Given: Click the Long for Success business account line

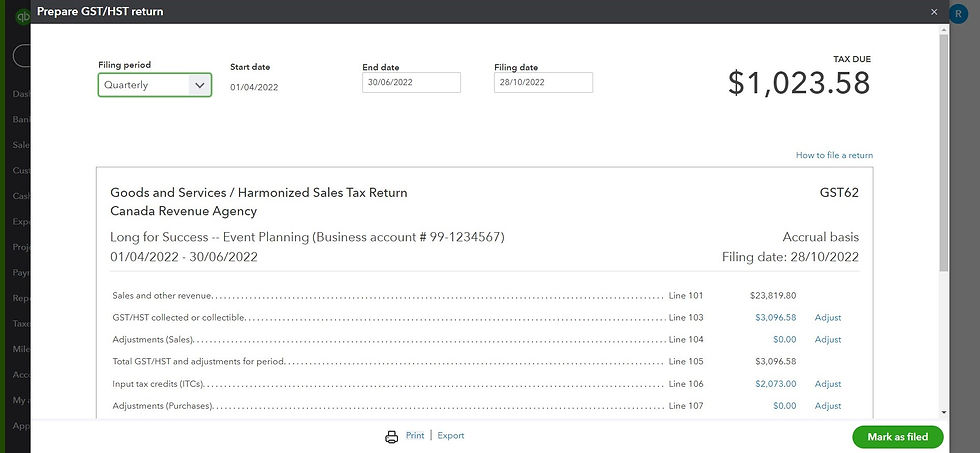Looking at the screenshot, I should (307, 237).
